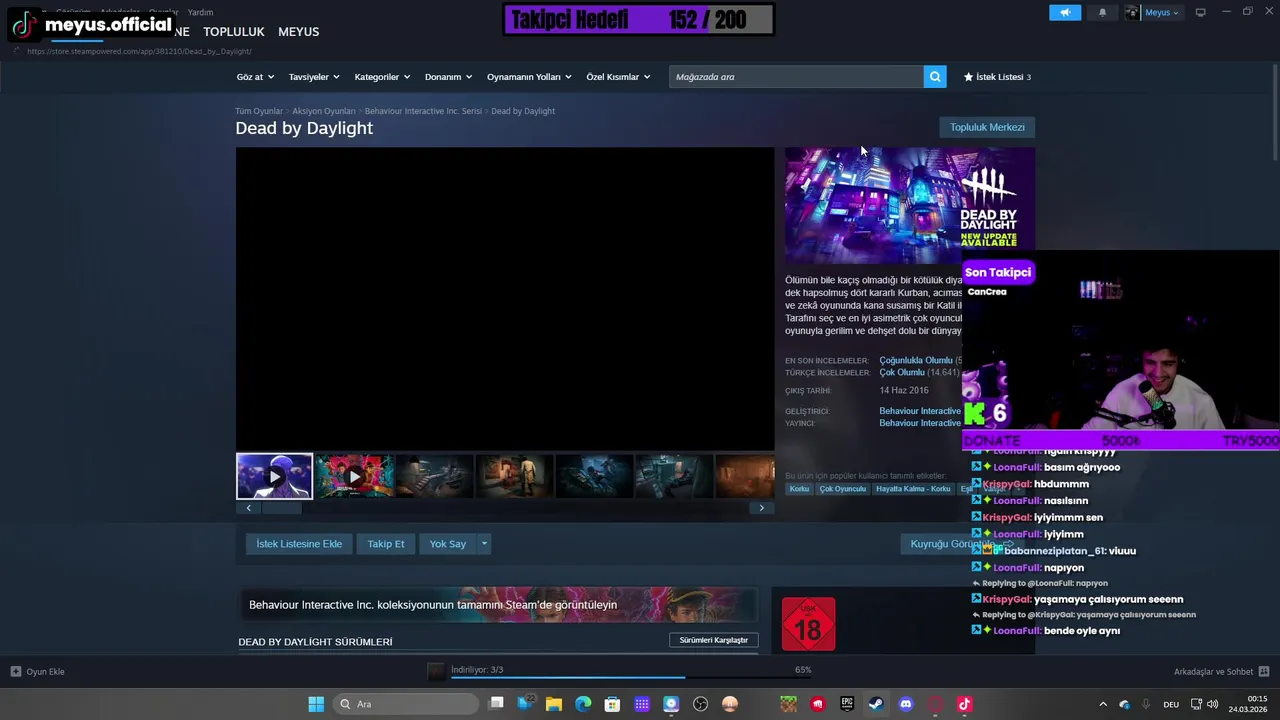Viewport: 1280px width, 720px height.
Task: Click the media strip left arrow
Action: tap(249, 508)
